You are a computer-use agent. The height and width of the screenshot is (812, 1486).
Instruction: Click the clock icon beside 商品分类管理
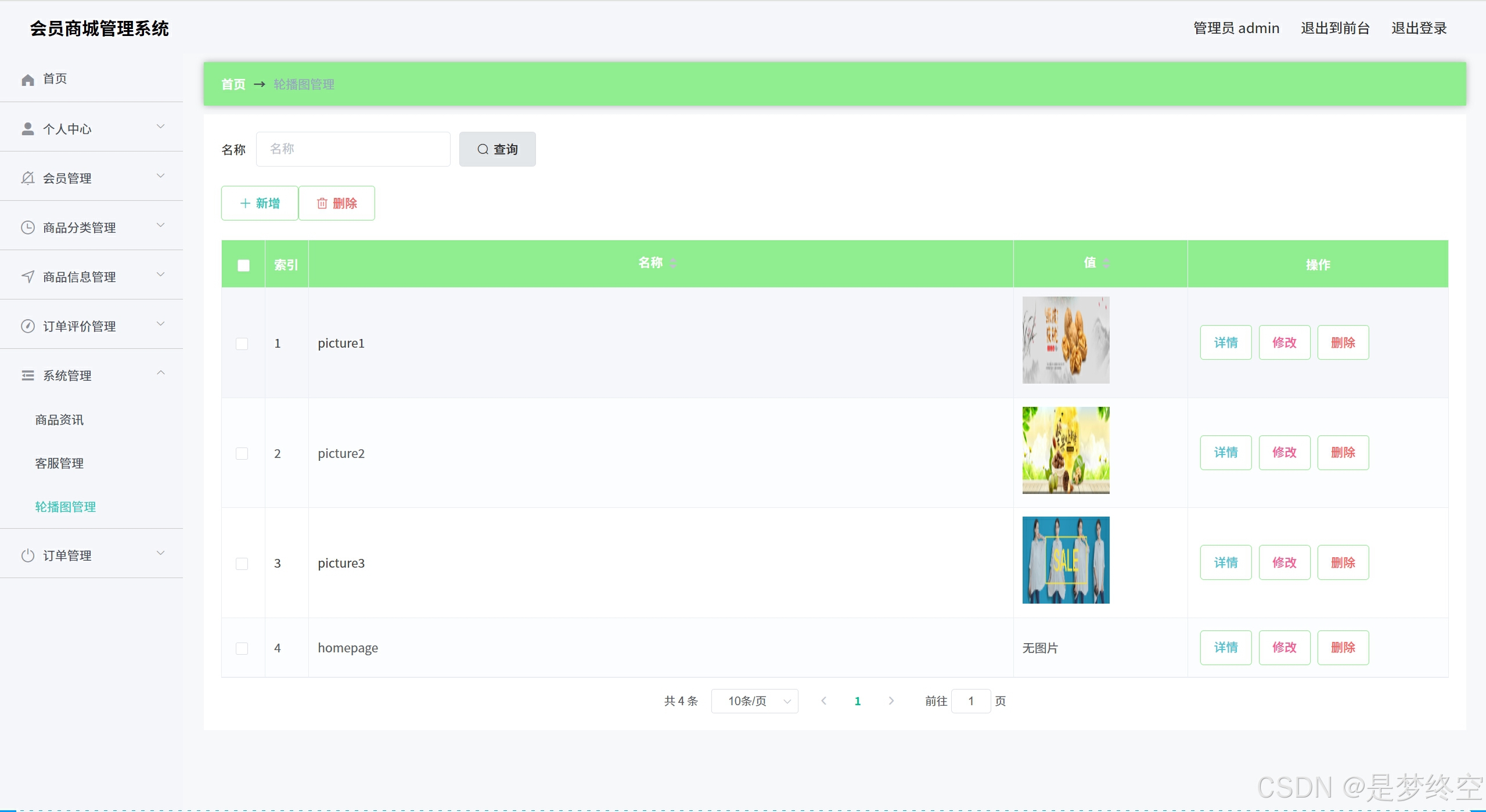click(28, 228)
